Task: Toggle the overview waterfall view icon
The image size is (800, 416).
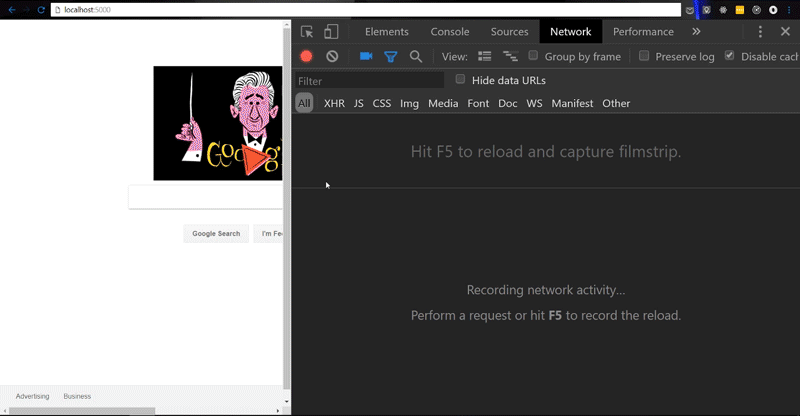Action: pyautogui.click(x=510, y=56)
